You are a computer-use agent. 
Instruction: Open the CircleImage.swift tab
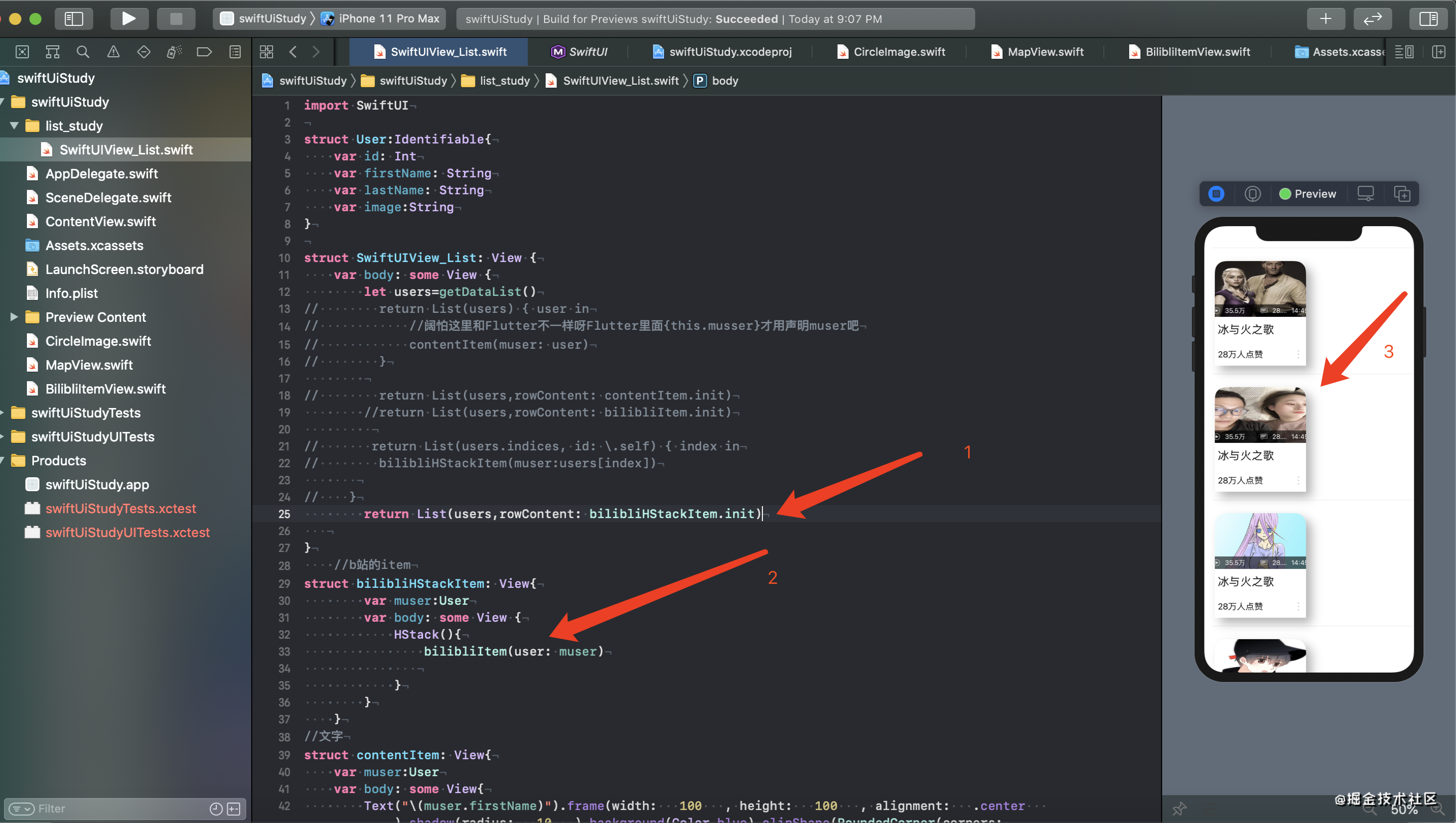(891, 52)
